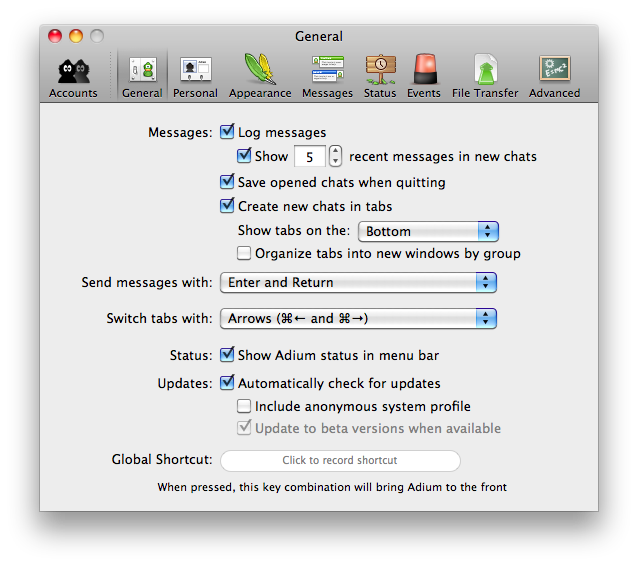The height and width of the screenshot is (566, 638).
Task: Toggle Update to beta versions when available
Action: tap(244, 428)
